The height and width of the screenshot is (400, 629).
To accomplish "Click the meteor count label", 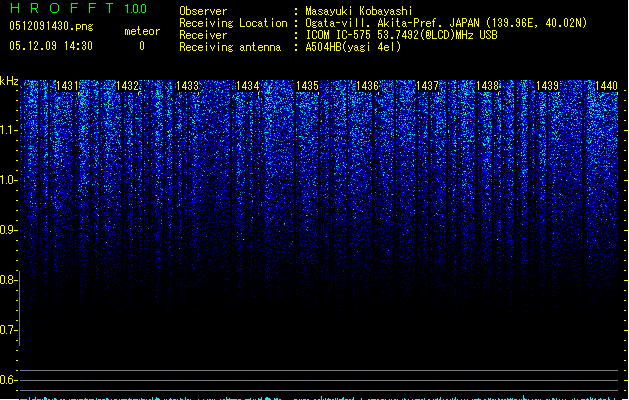I will (142, 31).
